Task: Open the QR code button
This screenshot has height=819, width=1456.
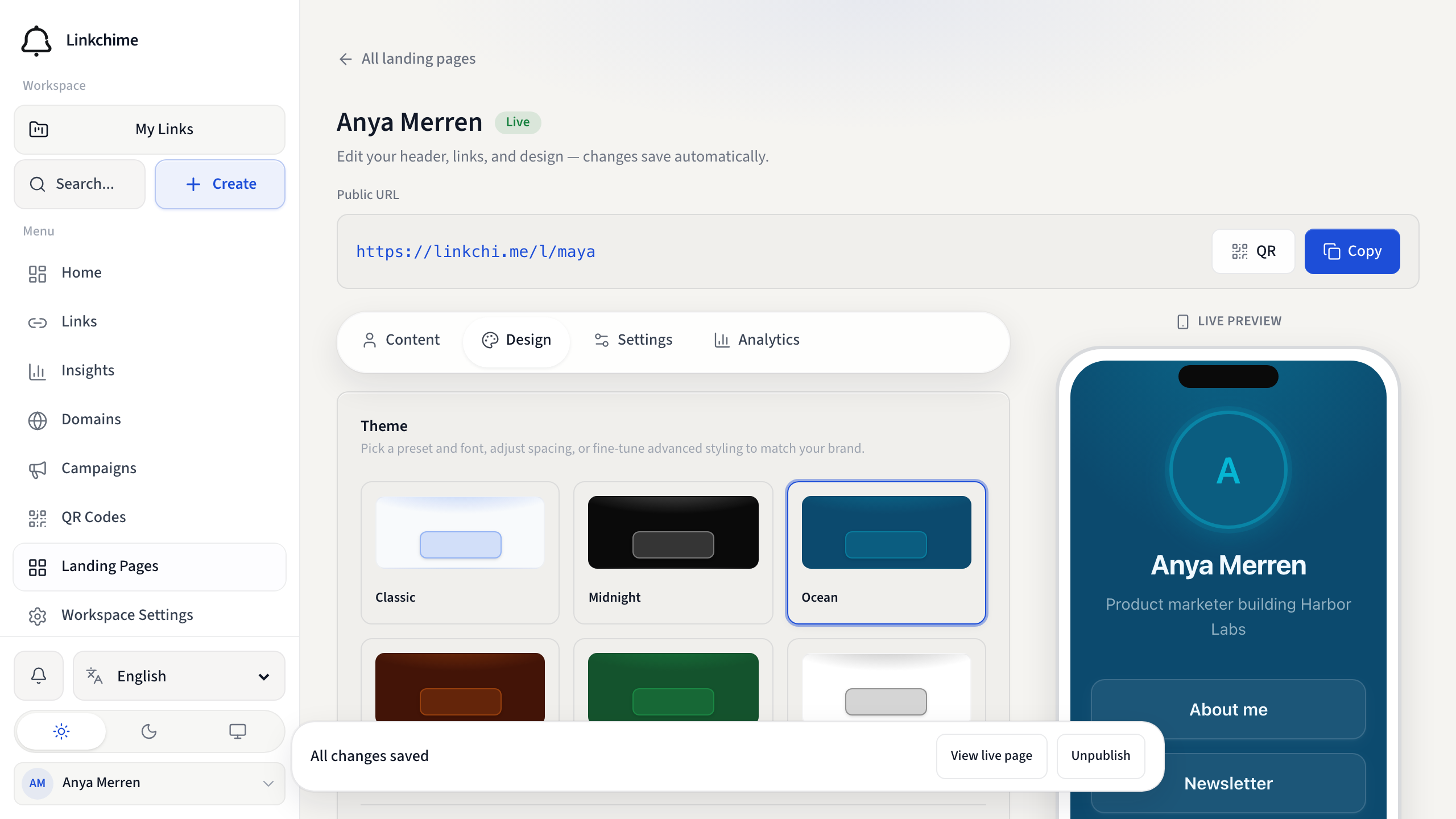Action: (x=1254, y=251)
